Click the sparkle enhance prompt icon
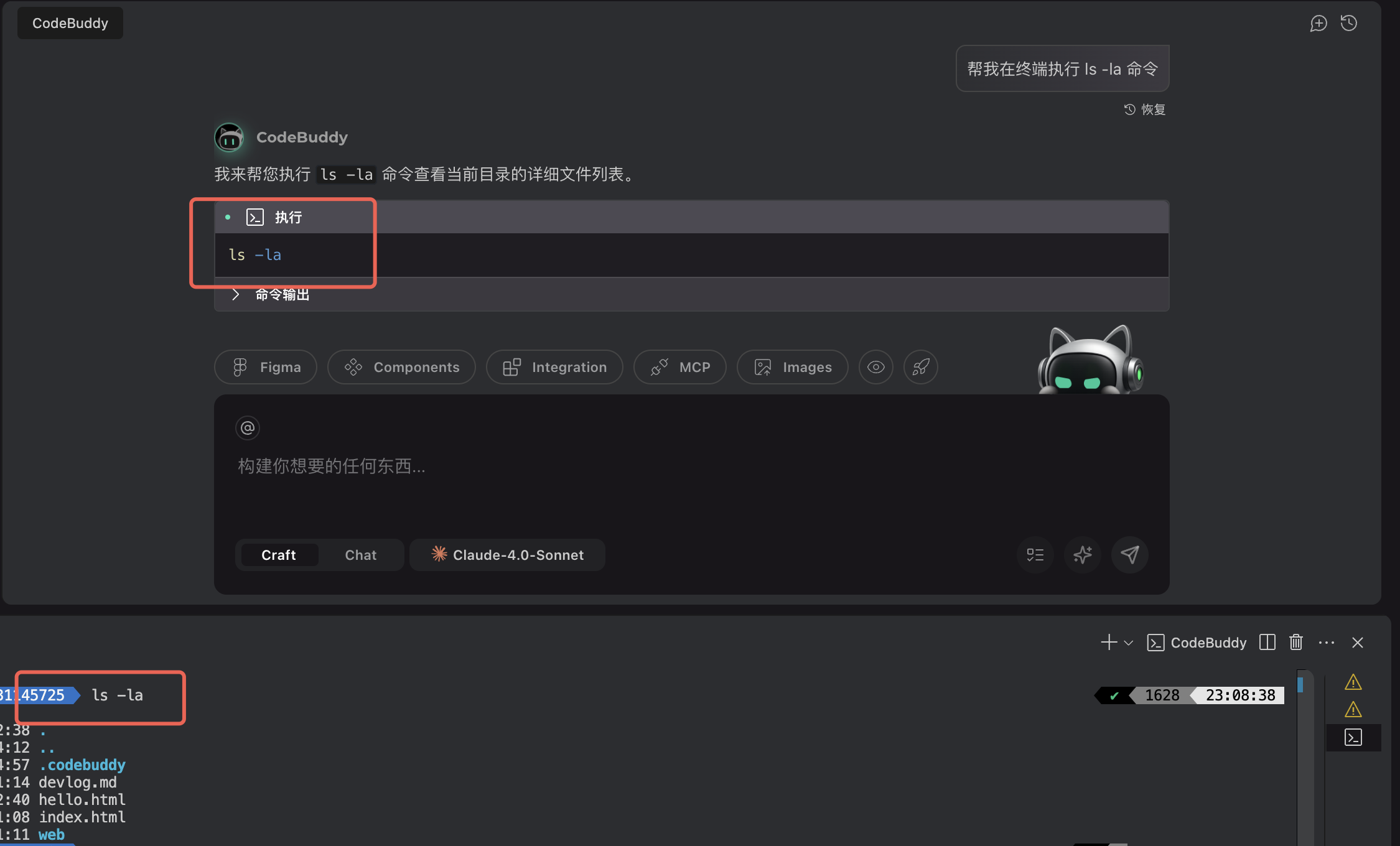The height and width of the screenshot is (846, 1400). point(1082,554)
